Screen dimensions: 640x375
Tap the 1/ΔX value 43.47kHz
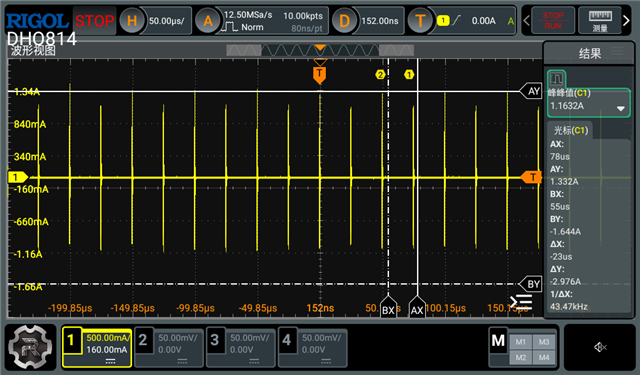(569, 306)
